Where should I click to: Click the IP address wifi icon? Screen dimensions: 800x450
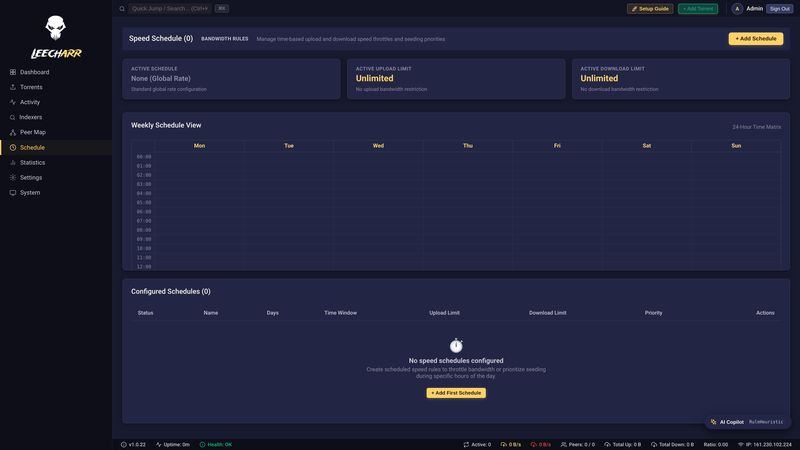coord(741,444)
